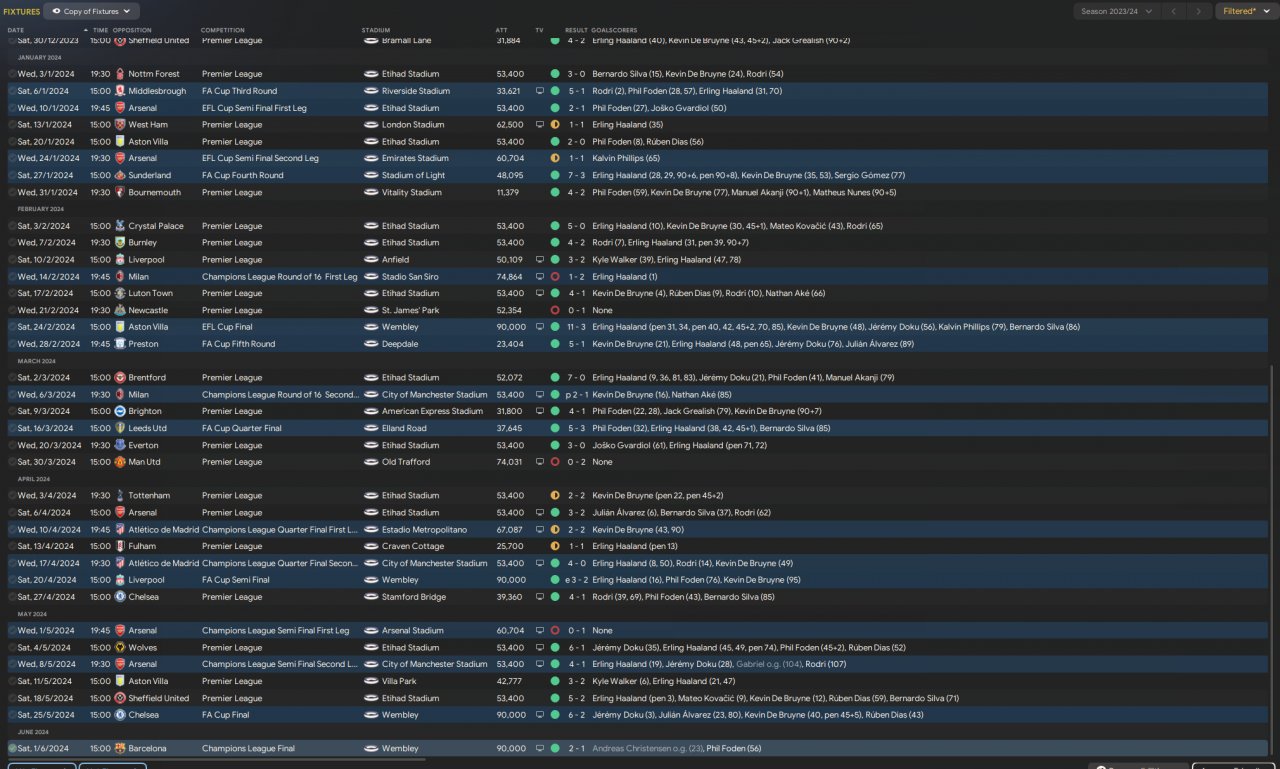Open the Craven Cottage stadium link
Viewport: 1280px width, 769px height.
pos(411,546)
